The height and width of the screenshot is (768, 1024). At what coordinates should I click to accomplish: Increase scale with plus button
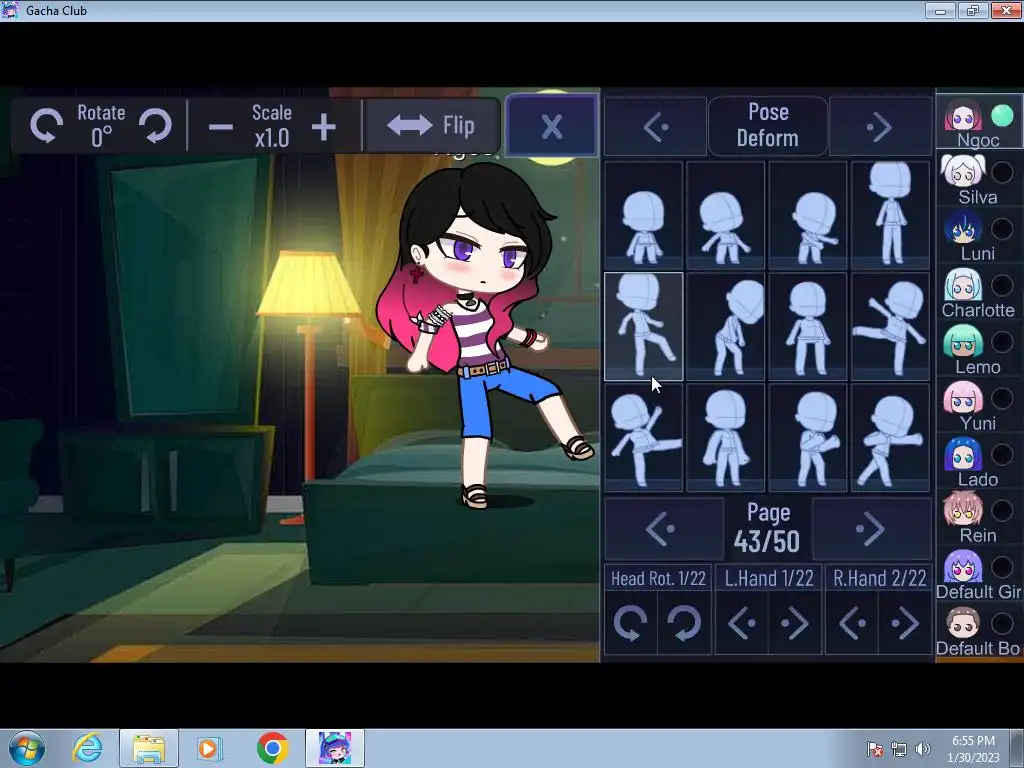point(323,127)
